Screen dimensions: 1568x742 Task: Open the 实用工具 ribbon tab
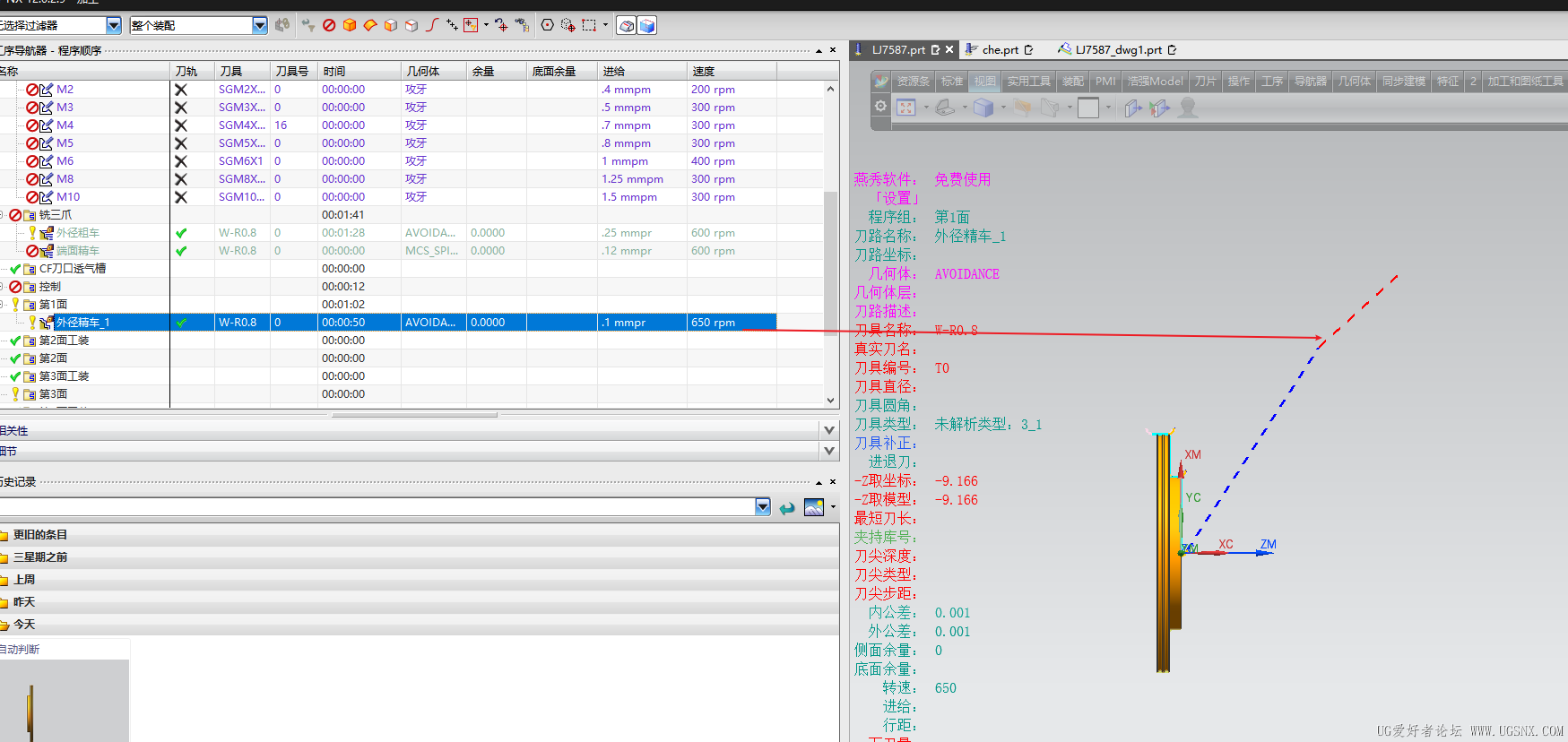(1028, 82)
